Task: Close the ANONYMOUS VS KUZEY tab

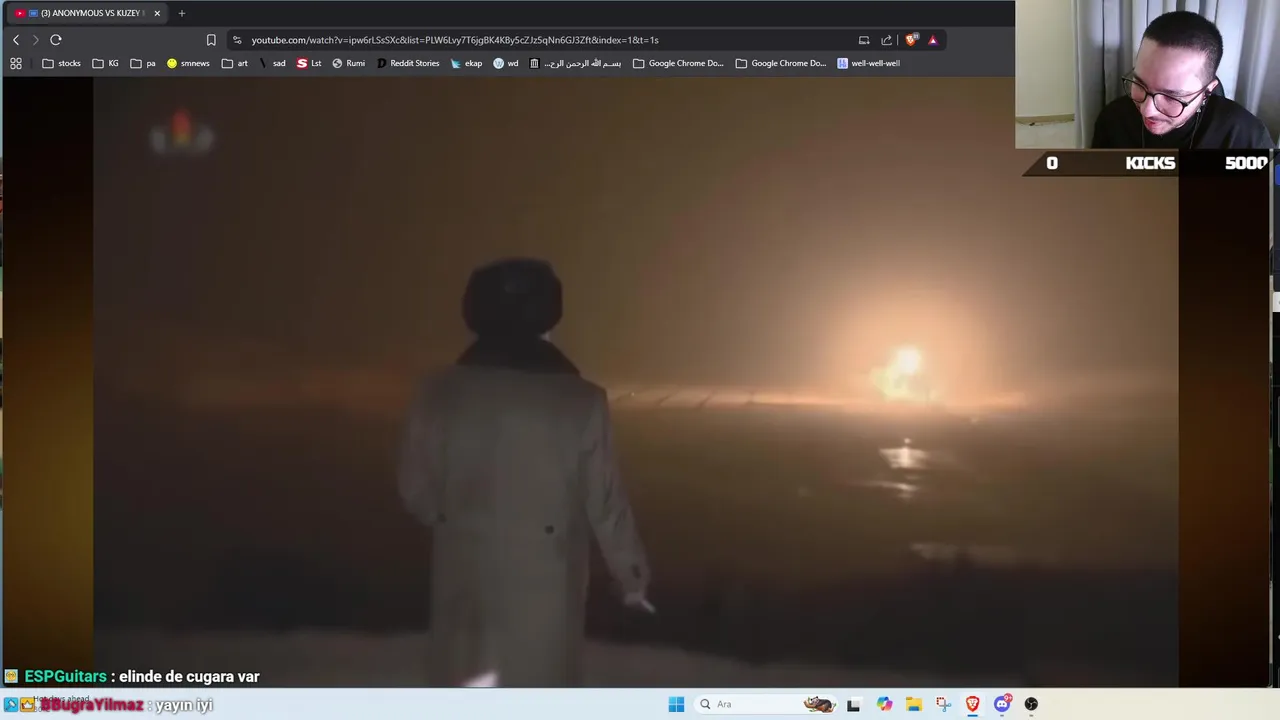Action: tap(157, 13)
